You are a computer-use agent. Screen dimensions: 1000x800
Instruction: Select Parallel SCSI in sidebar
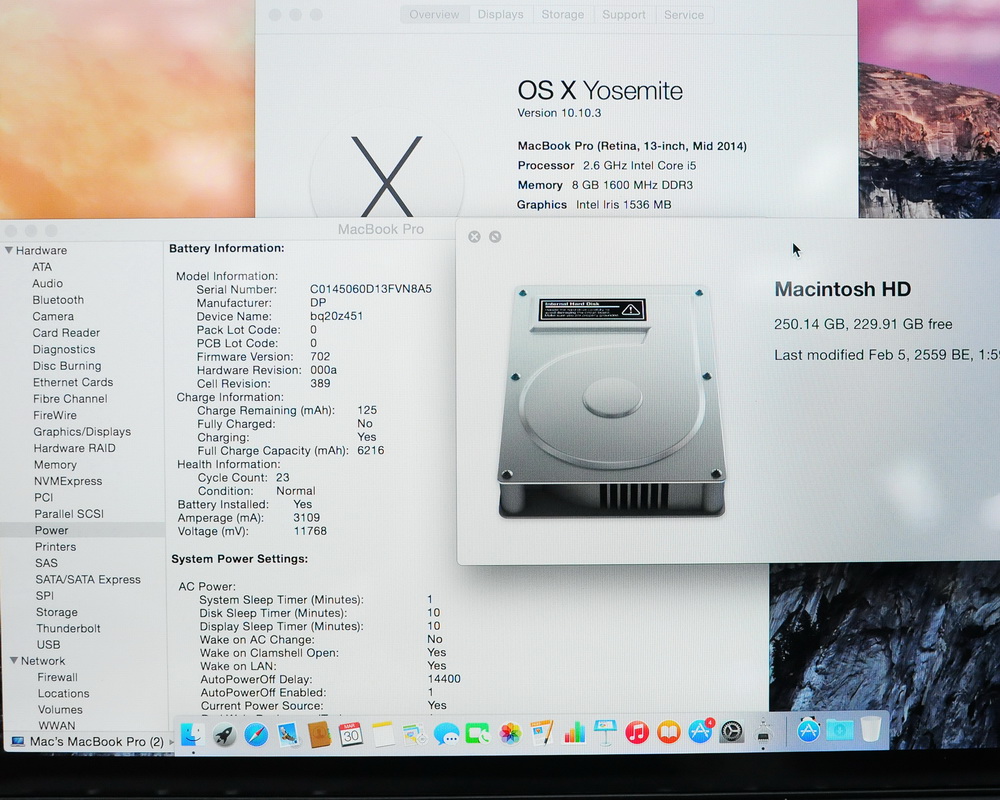click(x=69, y=514)
